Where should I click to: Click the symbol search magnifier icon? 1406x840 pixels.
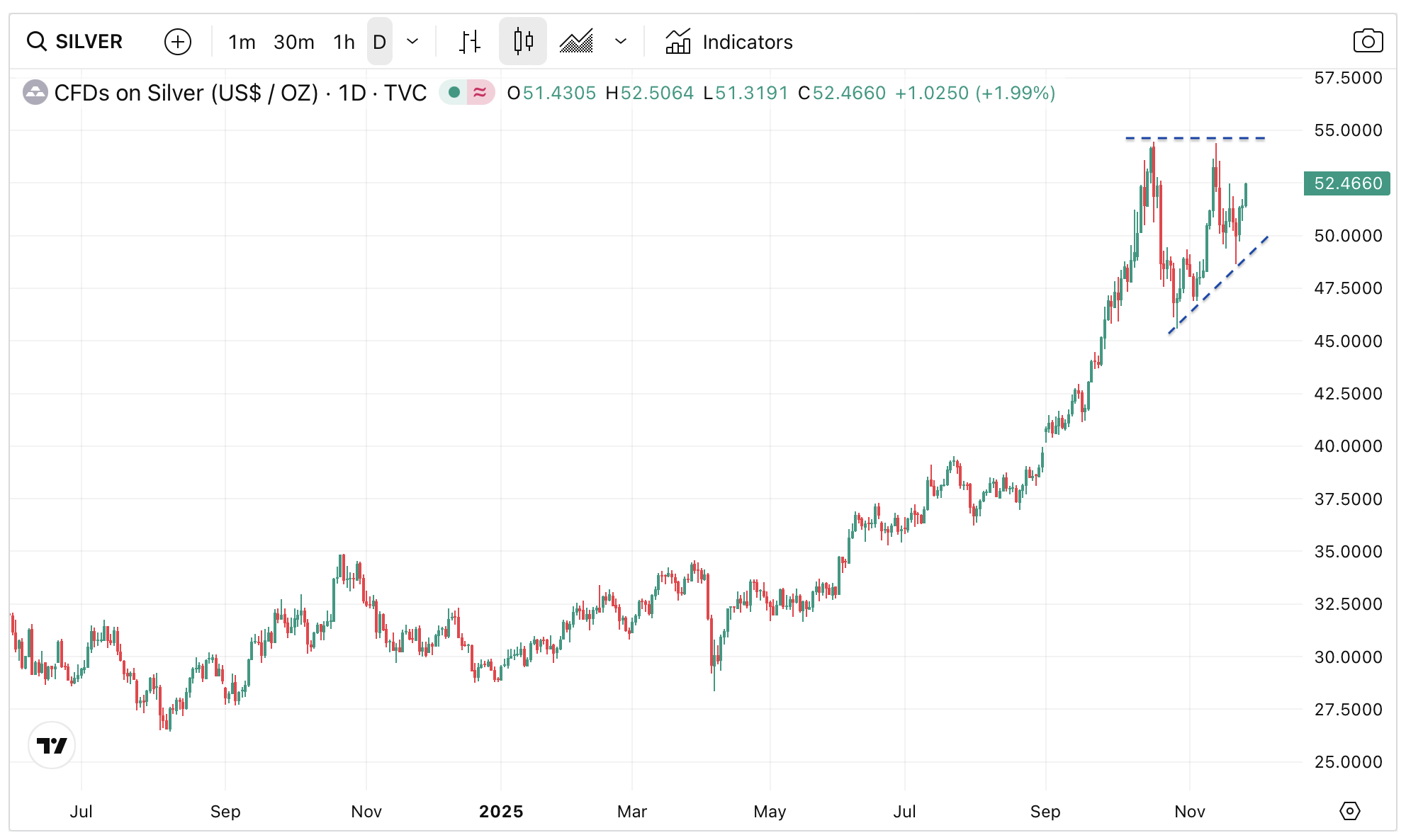[36, 42]
